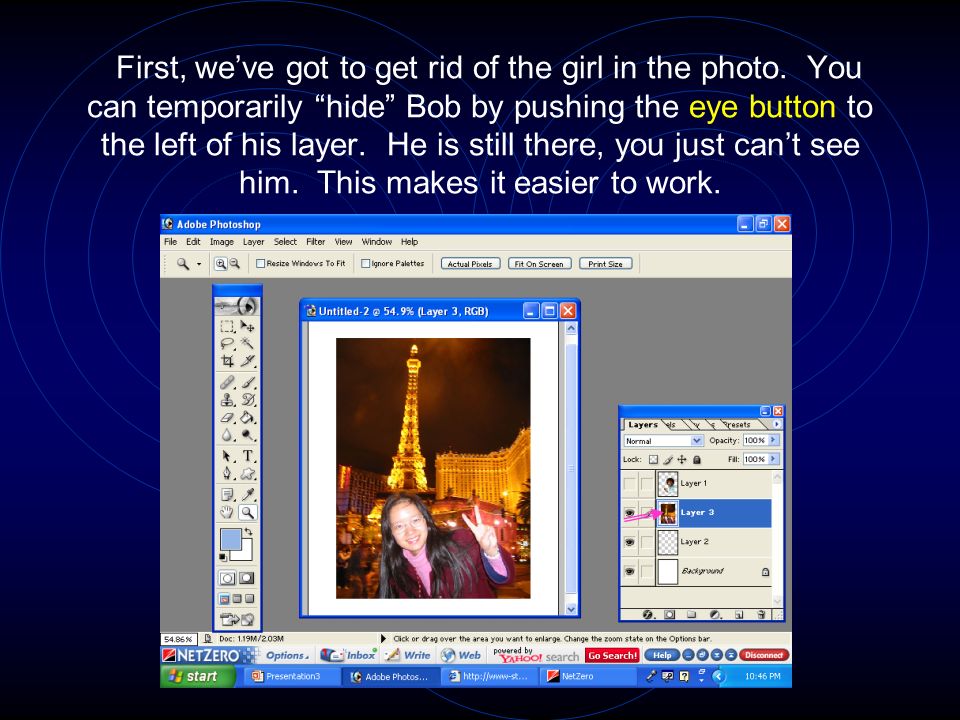The width and height of the screenshot is (960, 720).
Task: Select the History Brush tool
Action: coord(247,400)
